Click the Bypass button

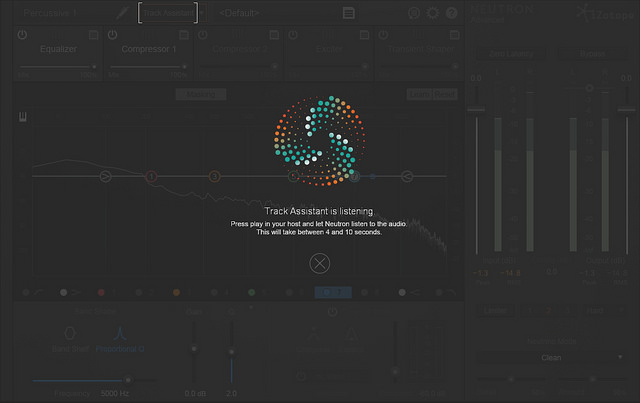click(593, 54)
